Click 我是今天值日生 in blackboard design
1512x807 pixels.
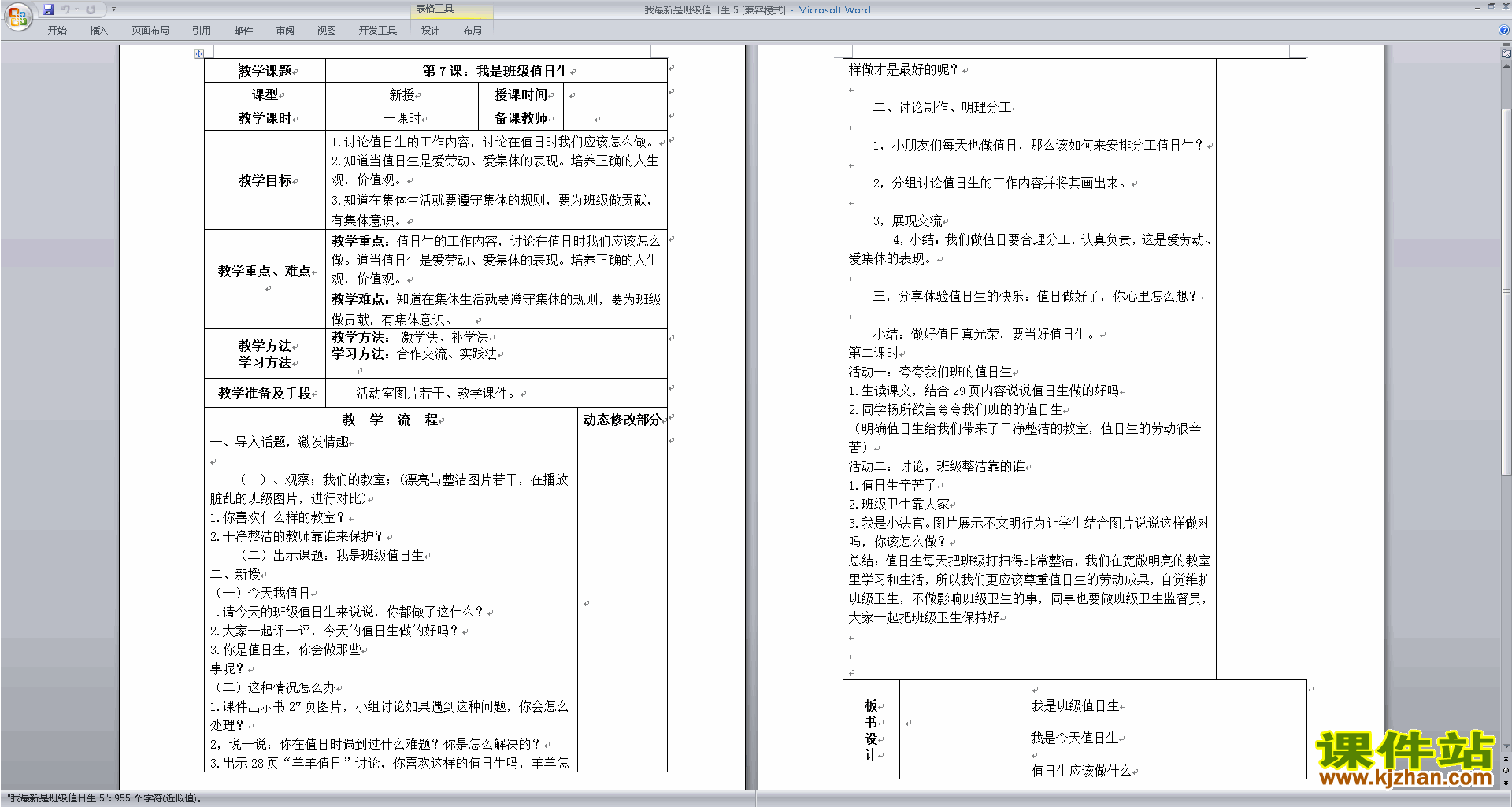point(1075,738)
